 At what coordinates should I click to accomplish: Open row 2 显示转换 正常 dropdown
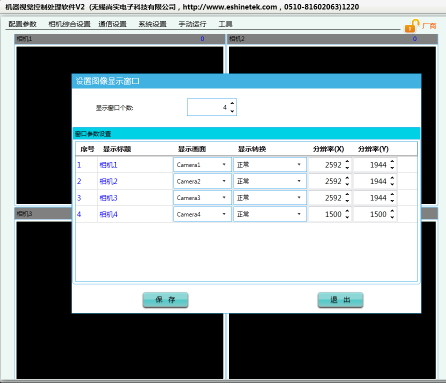point(270,181)
